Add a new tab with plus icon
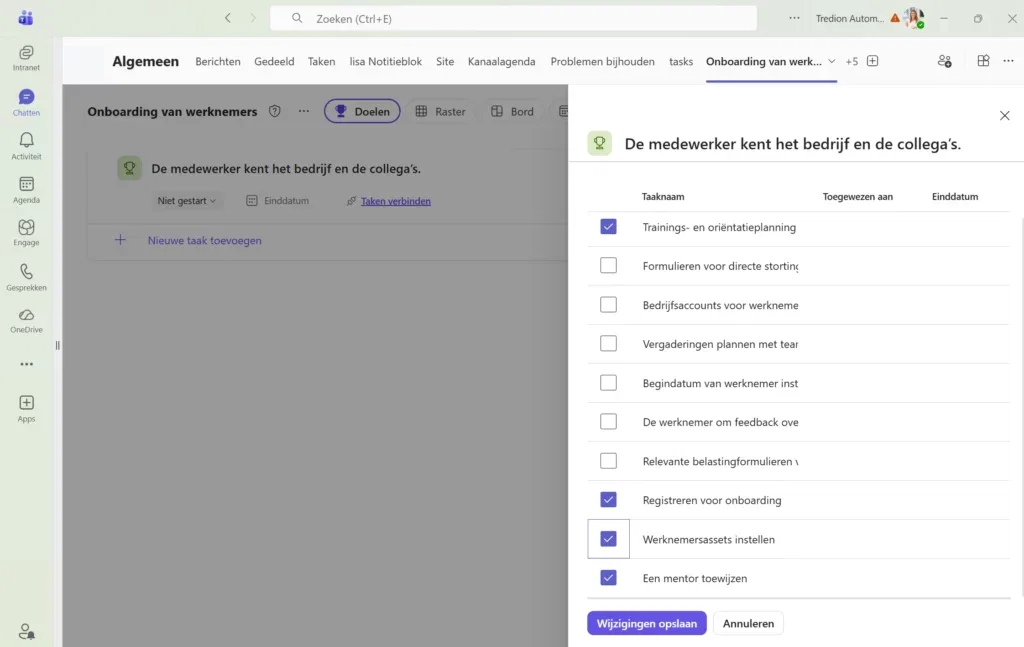Screen dimensions: 1024x647 [x=872, y=61]
